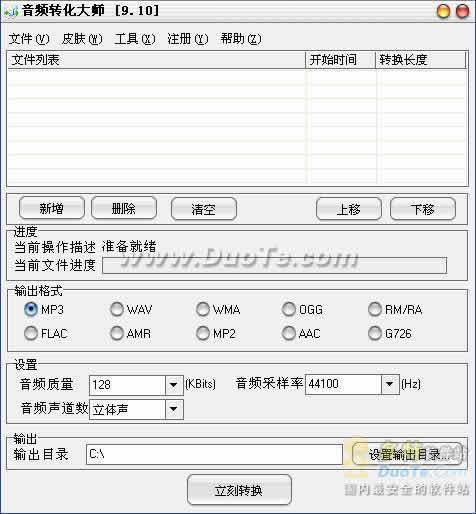Image resolution: width=476 pixels, height=514 pixels.
Task: Select the AAC output format
Action: (289, 333)
